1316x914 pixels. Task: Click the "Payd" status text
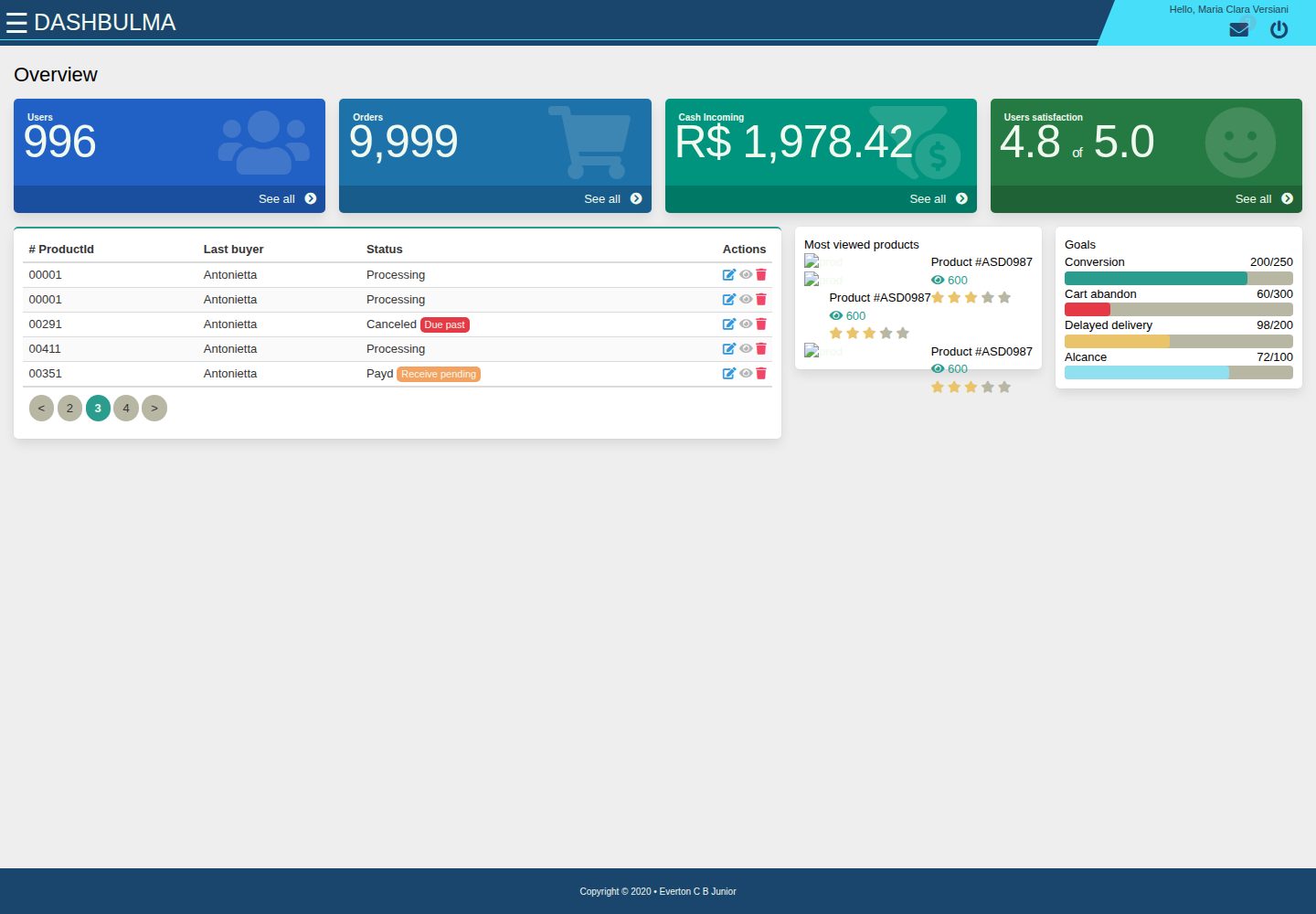pos(380,374)
